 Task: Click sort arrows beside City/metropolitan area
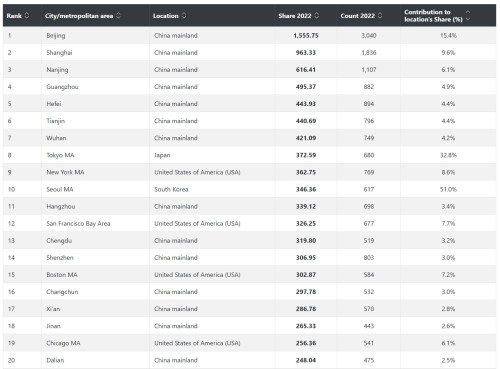[x=118, y=15]
